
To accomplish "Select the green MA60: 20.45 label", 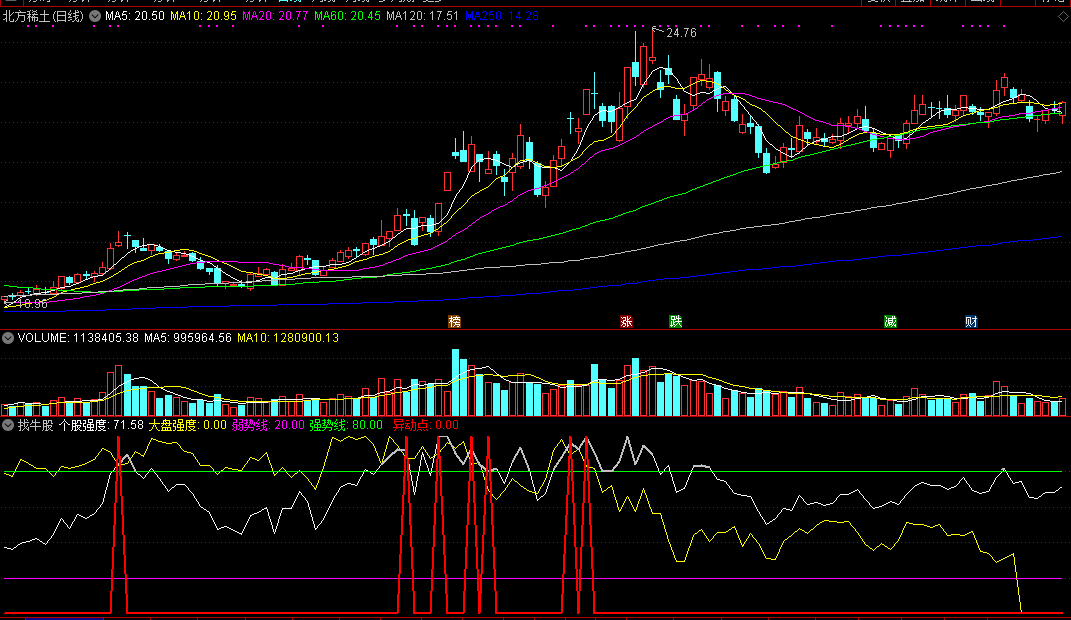I will (347, 16).
